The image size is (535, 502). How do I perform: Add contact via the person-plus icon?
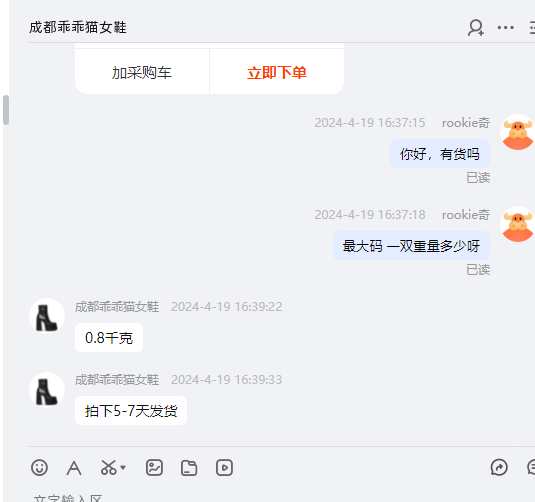pos(476,28)
